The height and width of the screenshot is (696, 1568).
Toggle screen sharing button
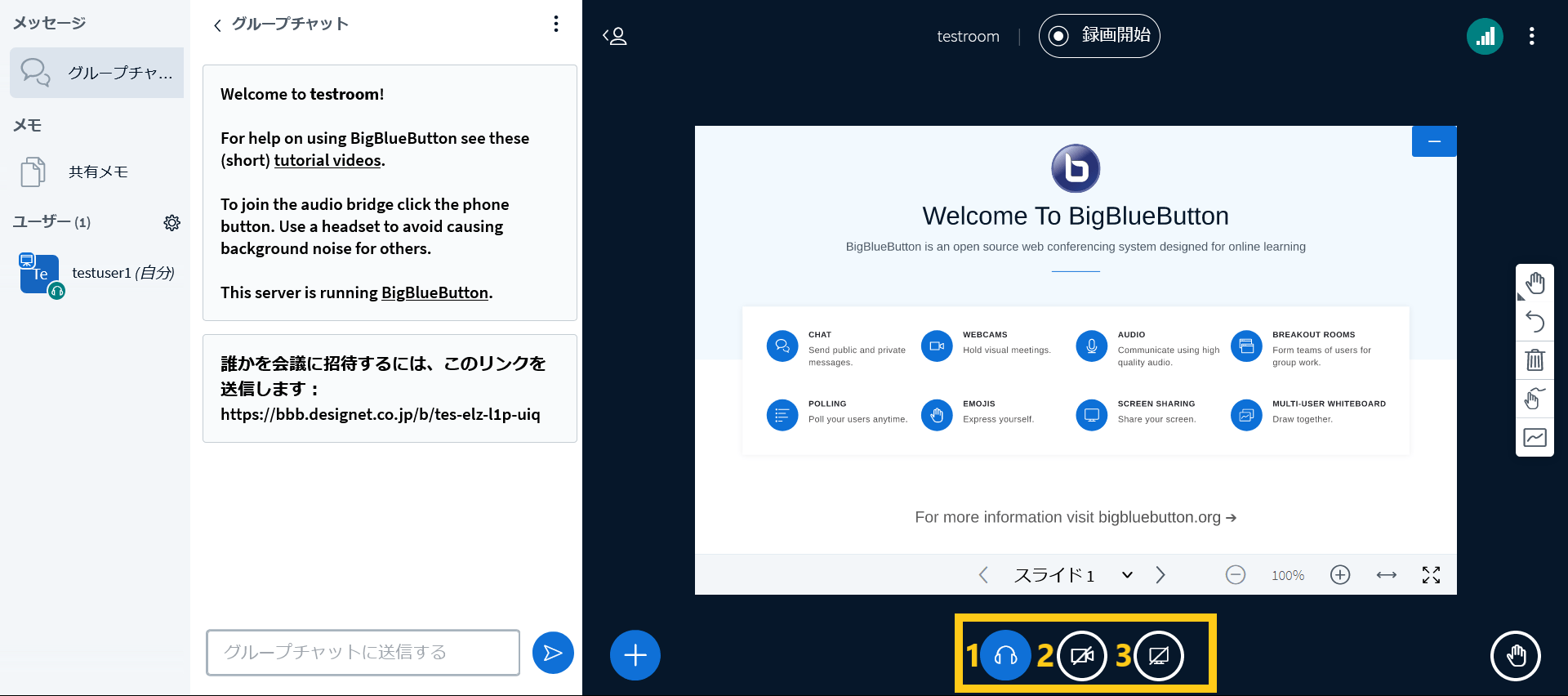pos(1159,655)
